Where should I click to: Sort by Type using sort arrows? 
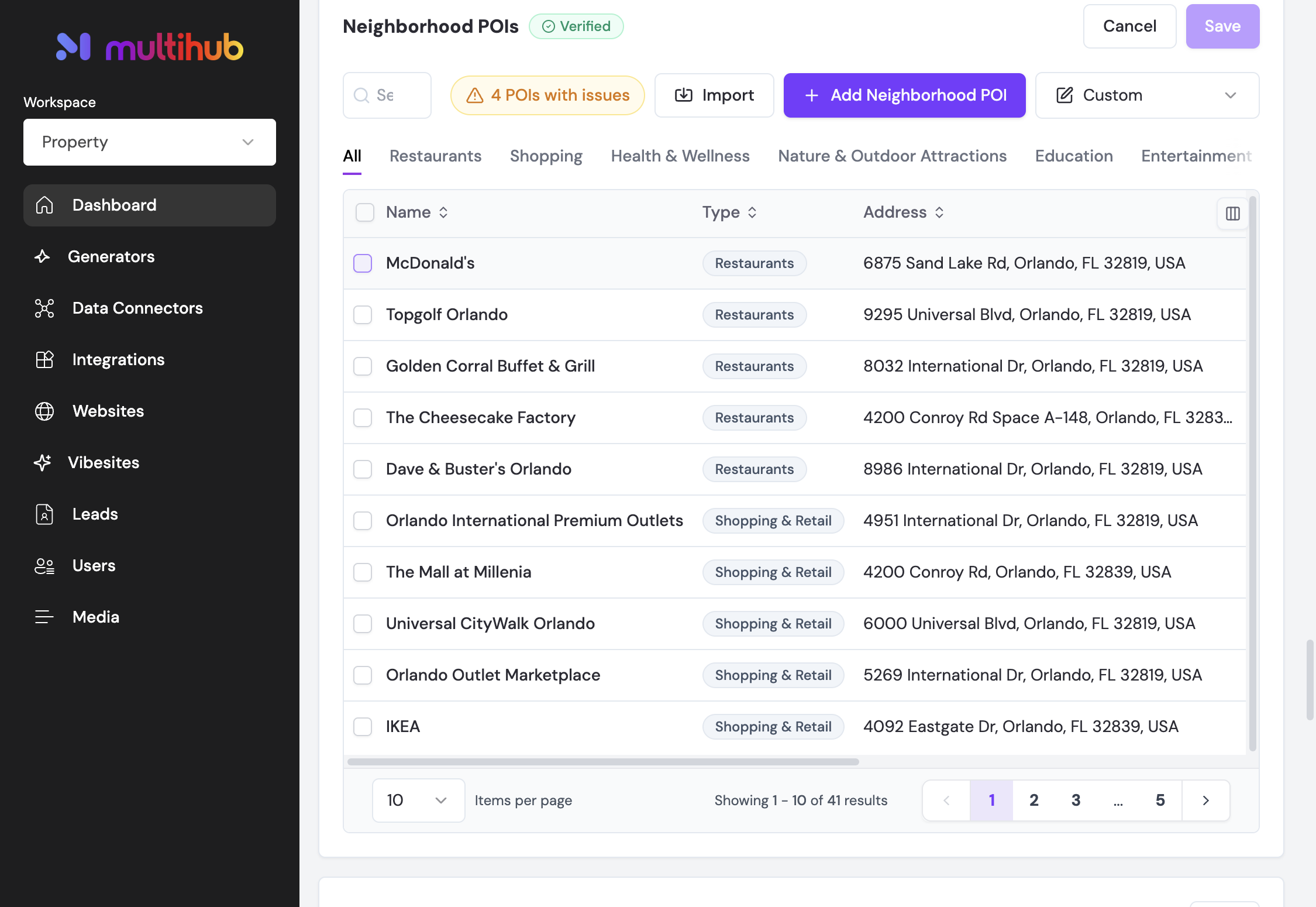pos(752,212)
